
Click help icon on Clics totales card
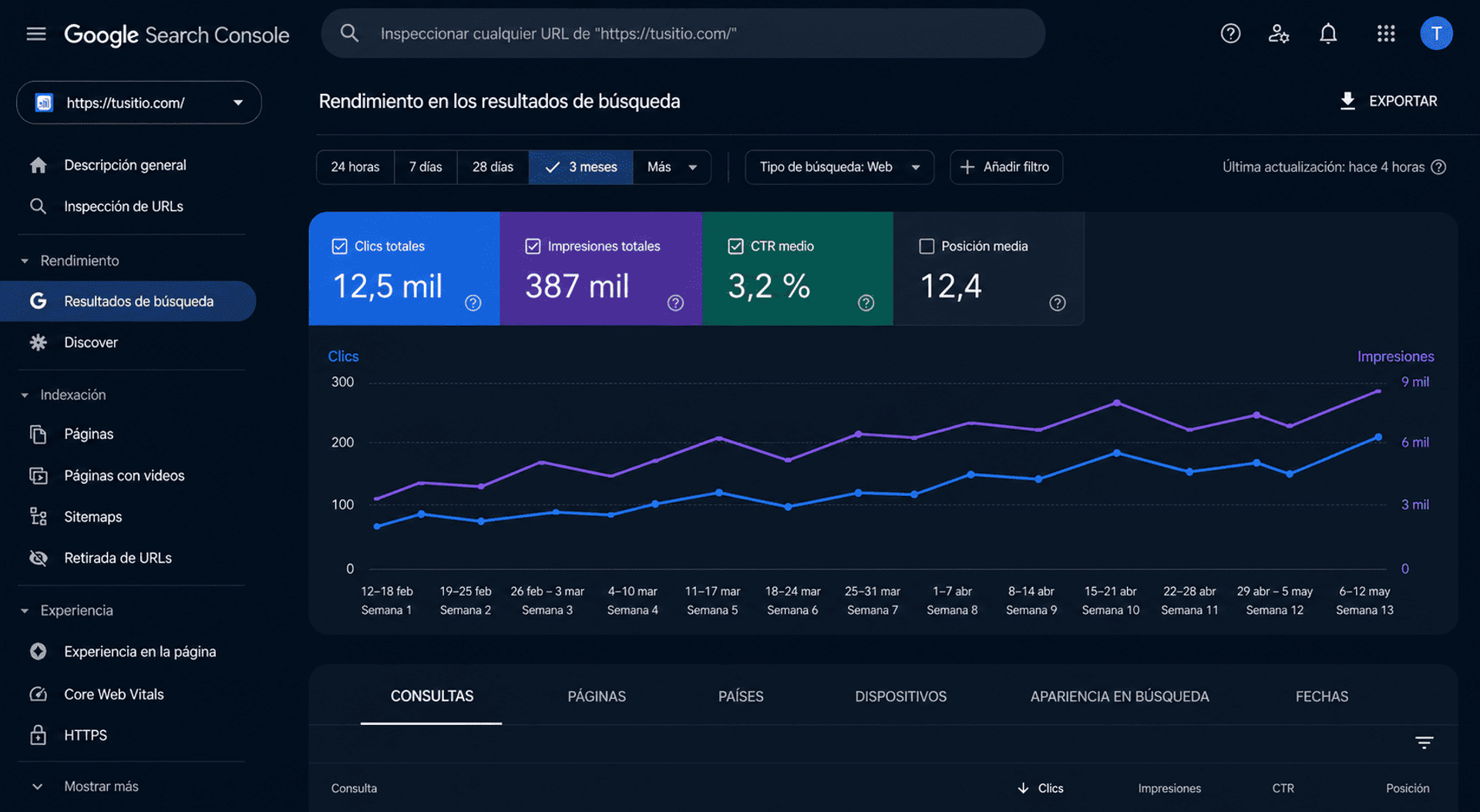point(473,303)
